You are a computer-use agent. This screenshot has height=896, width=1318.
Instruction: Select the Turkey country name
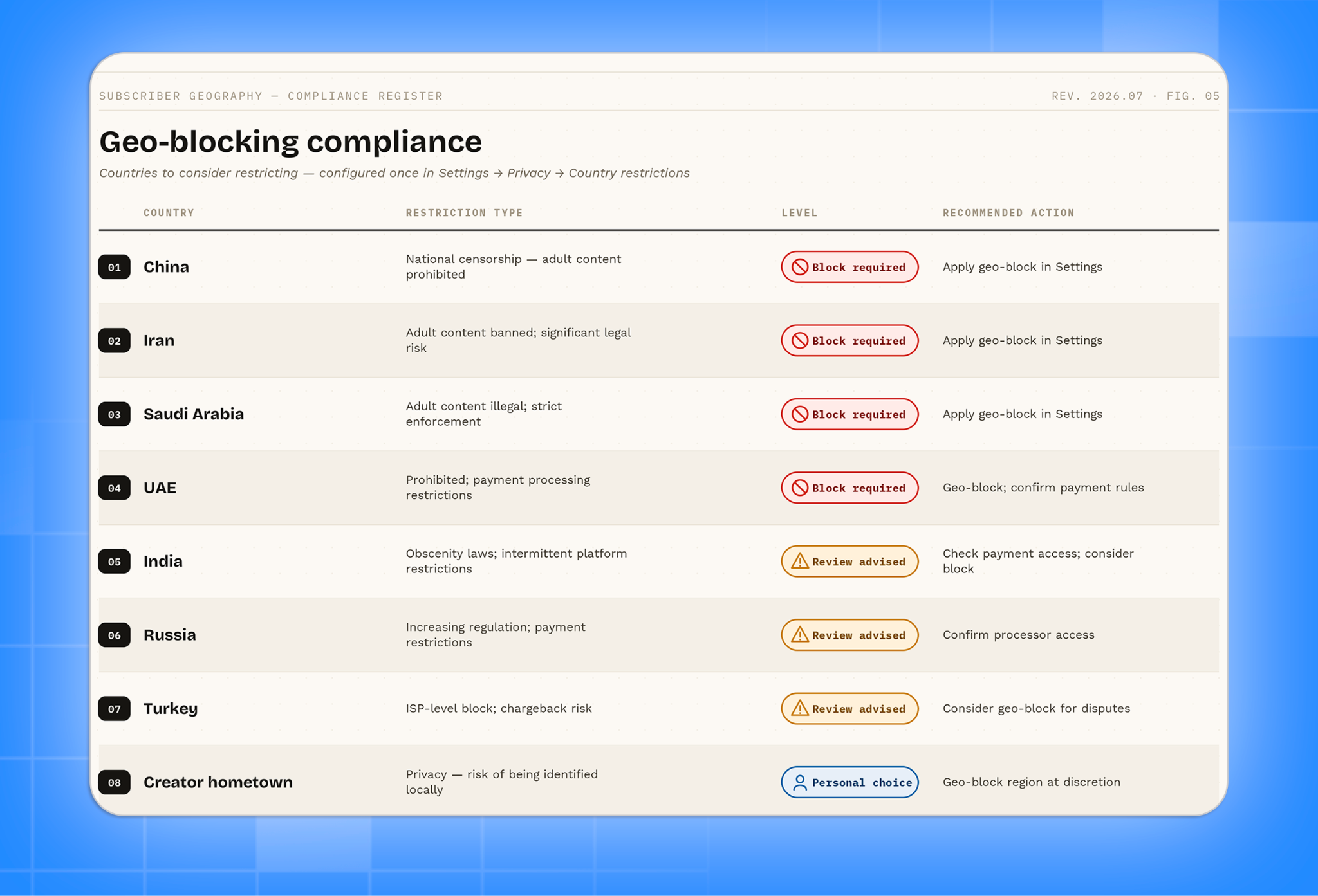pyautogui.click(x=171, y=708)
